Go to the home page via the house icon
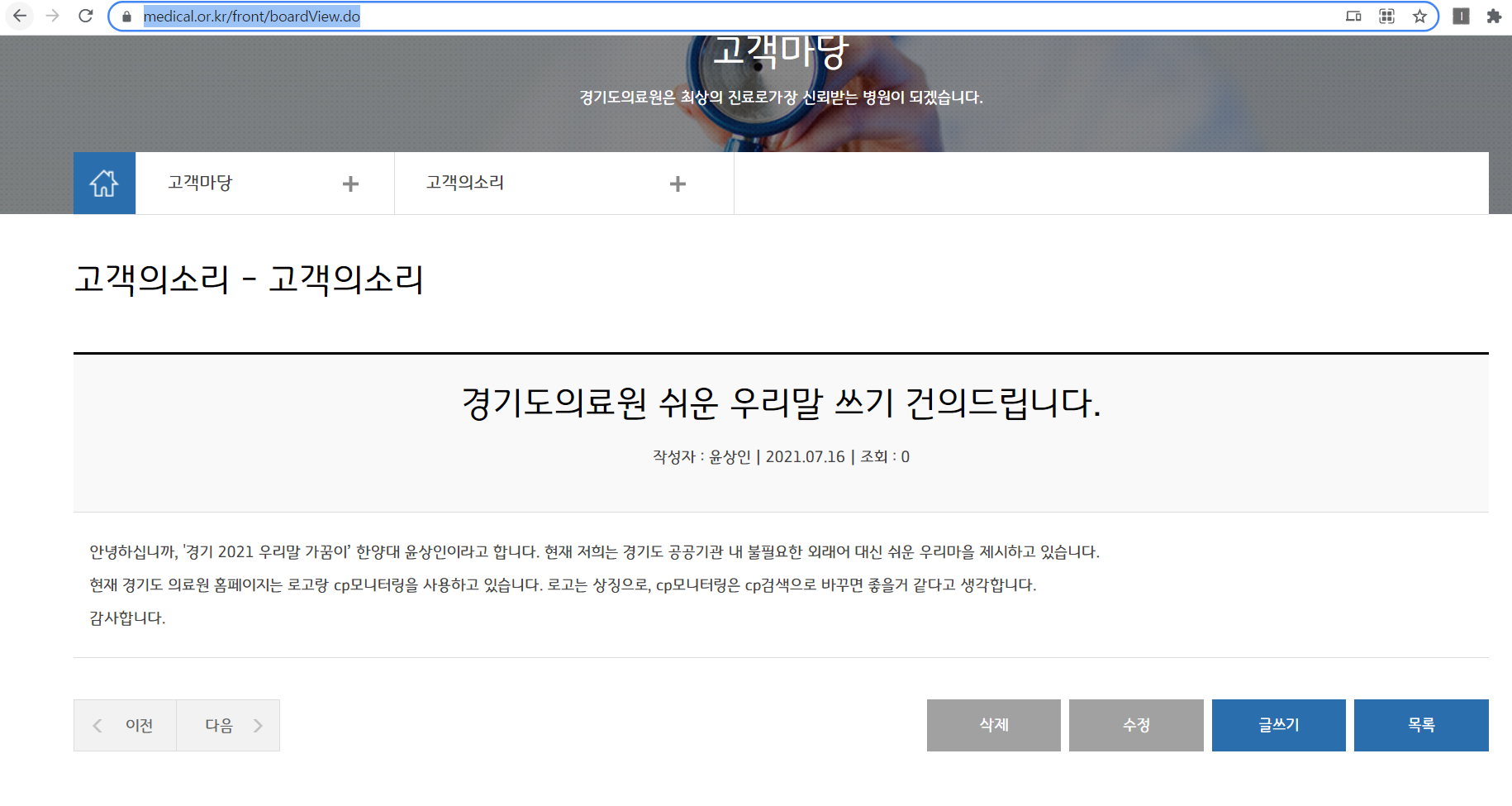 (104, 183)
